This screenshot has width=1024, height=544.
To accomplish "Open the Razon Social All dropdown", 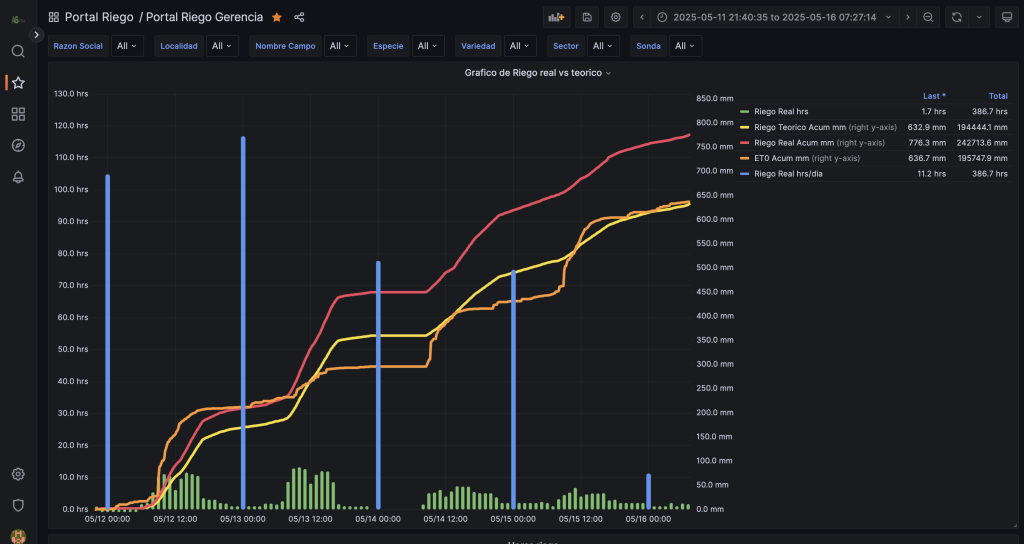I will click(x=127, y=46).
